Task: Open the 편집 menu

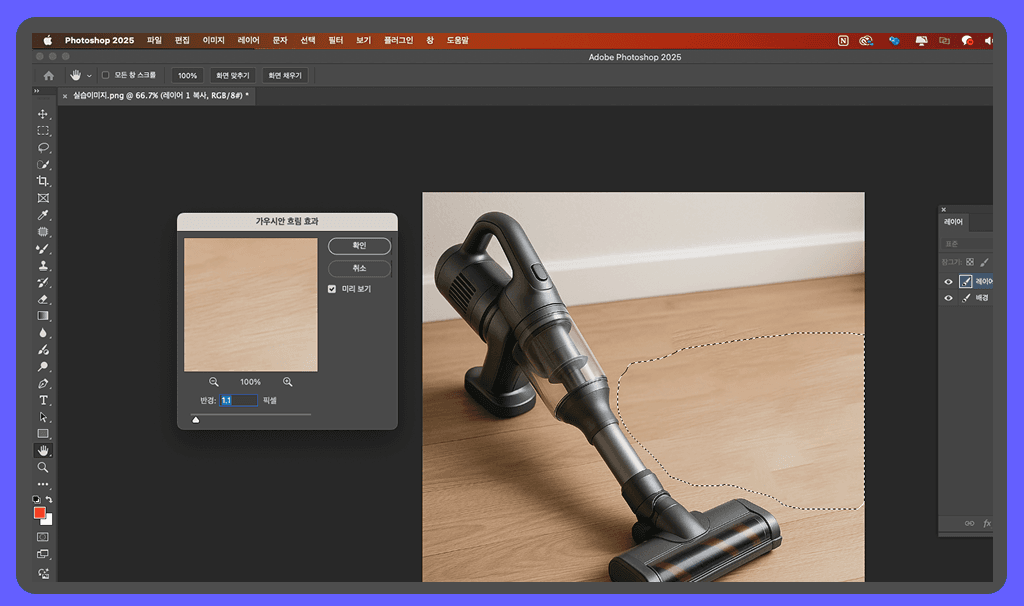Action: 182,40
